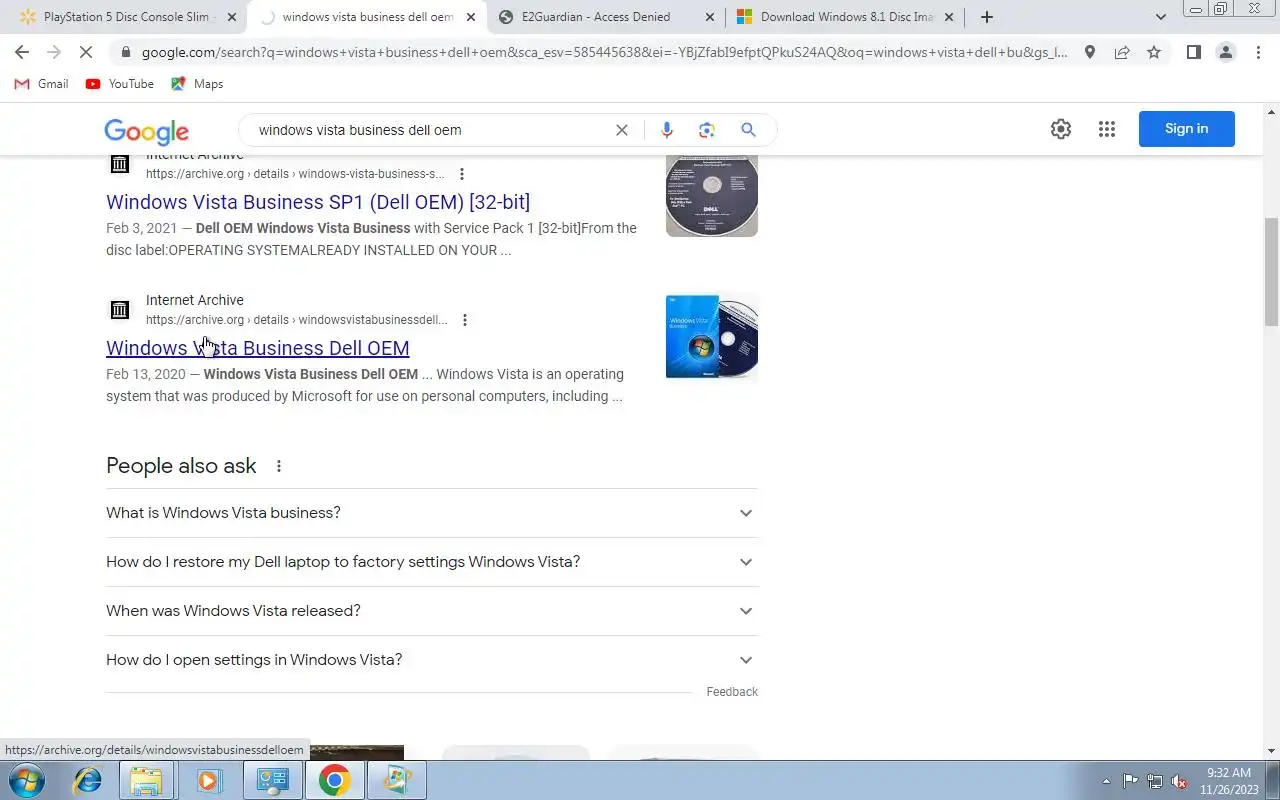
Task: Clear the search box text
Action: click(622, 130)
